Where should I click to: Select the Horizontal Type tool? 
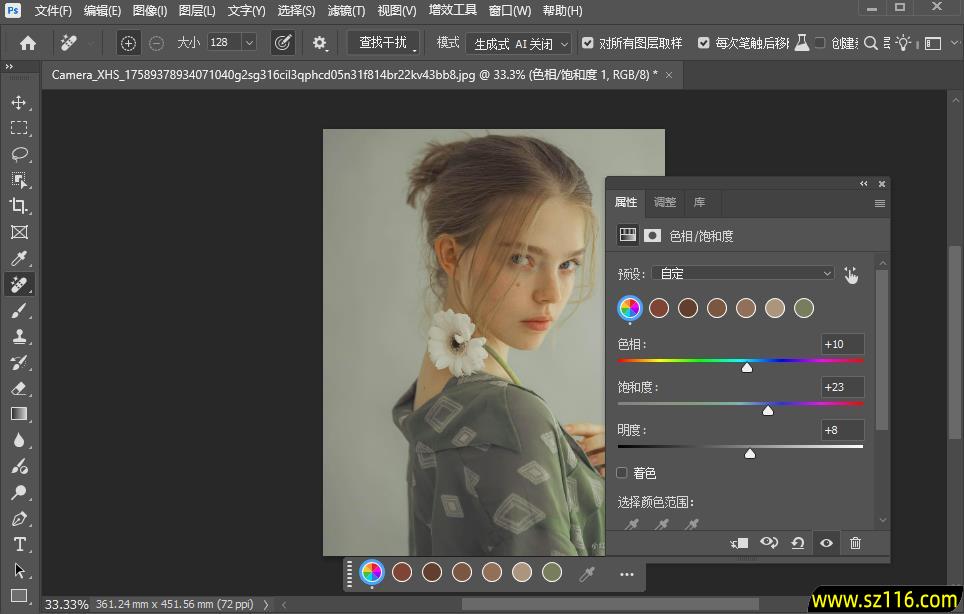(18, 545)
